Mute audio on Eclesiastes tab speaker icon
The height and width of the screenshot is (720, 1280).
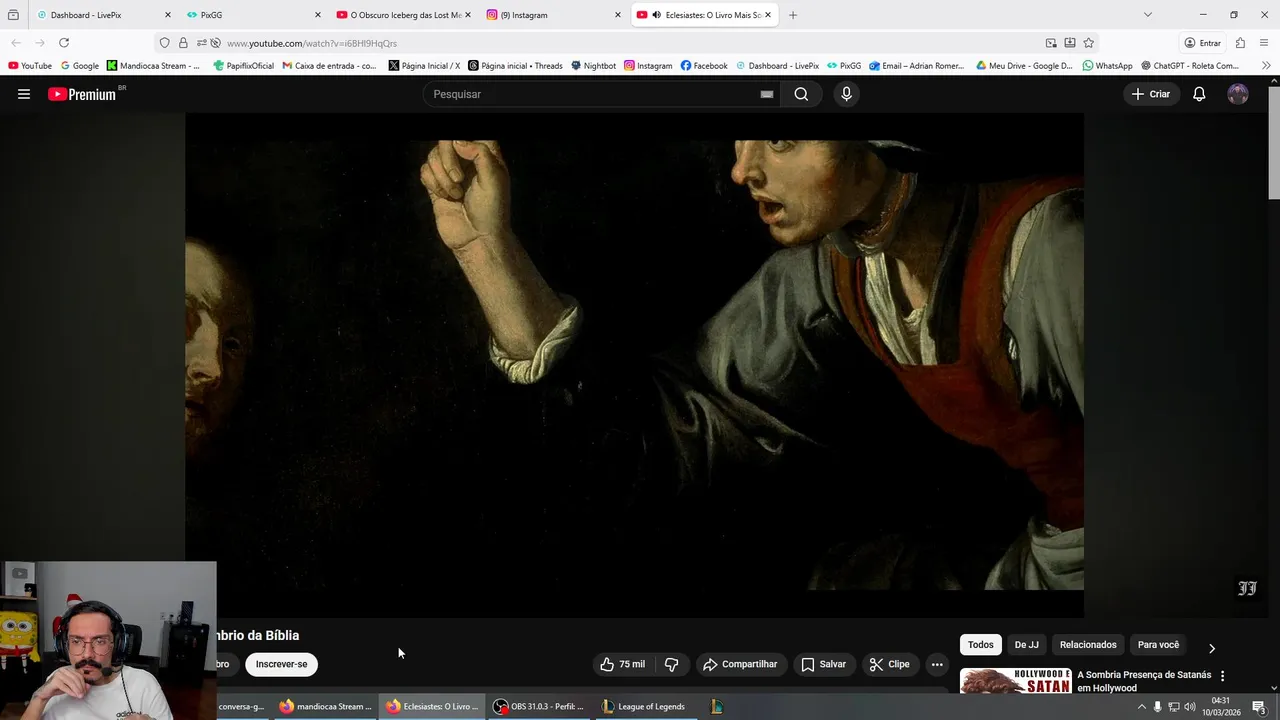pyautogui.click(x=656, y=15)
